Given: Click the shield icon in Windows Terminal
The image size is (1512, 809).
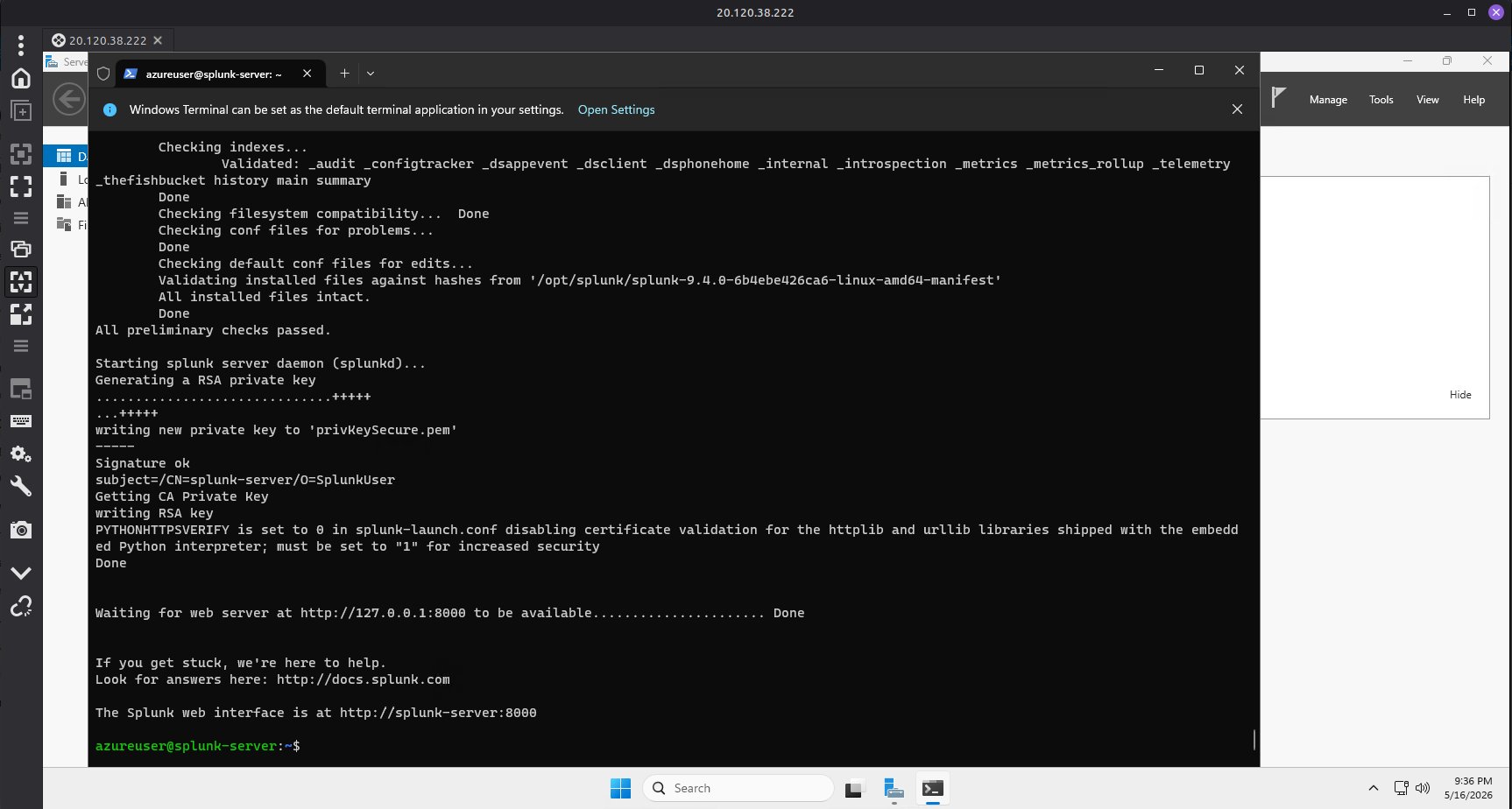Looking at the screenshot, I should [103, 74].
